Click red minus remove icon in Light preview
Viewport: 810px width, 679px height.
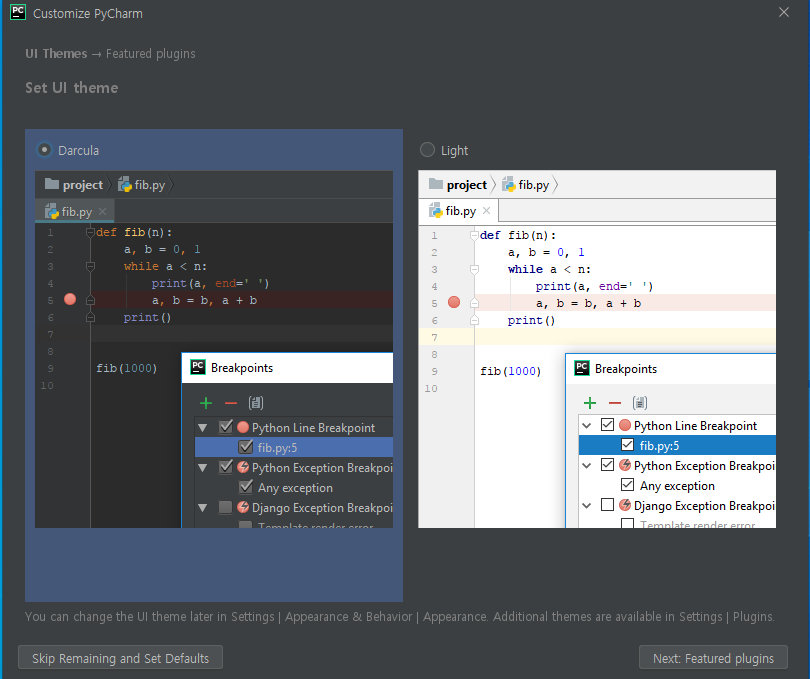(x=614, y=403)
